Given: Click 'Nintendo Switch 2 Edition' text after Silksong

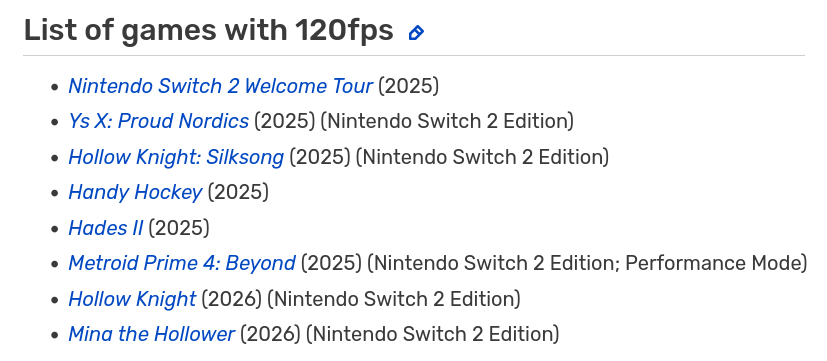Looking at the screenshot, I should pos(483,157).
